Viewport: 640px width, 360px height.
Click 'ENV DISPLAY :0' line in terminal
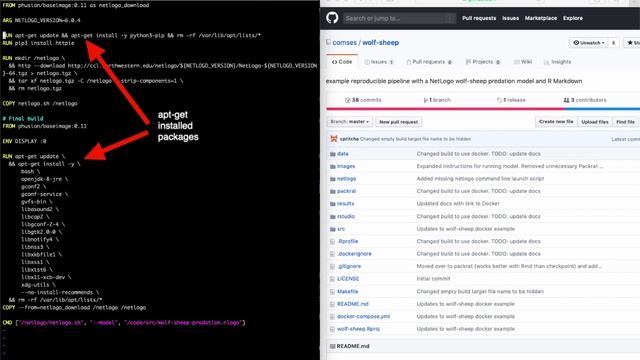coord(24,141)
